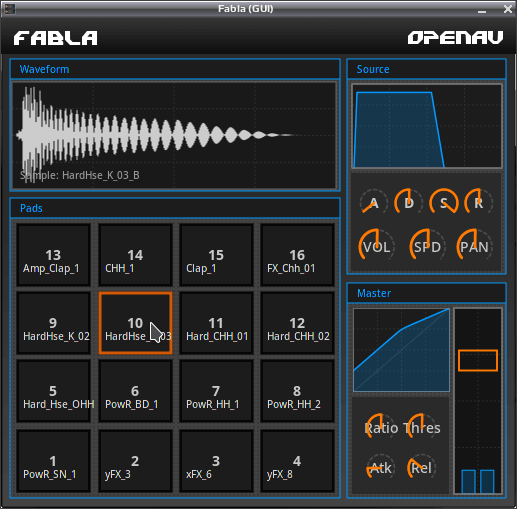Click the Waveform panel header
517x509 pixels.
pos(175,69)
